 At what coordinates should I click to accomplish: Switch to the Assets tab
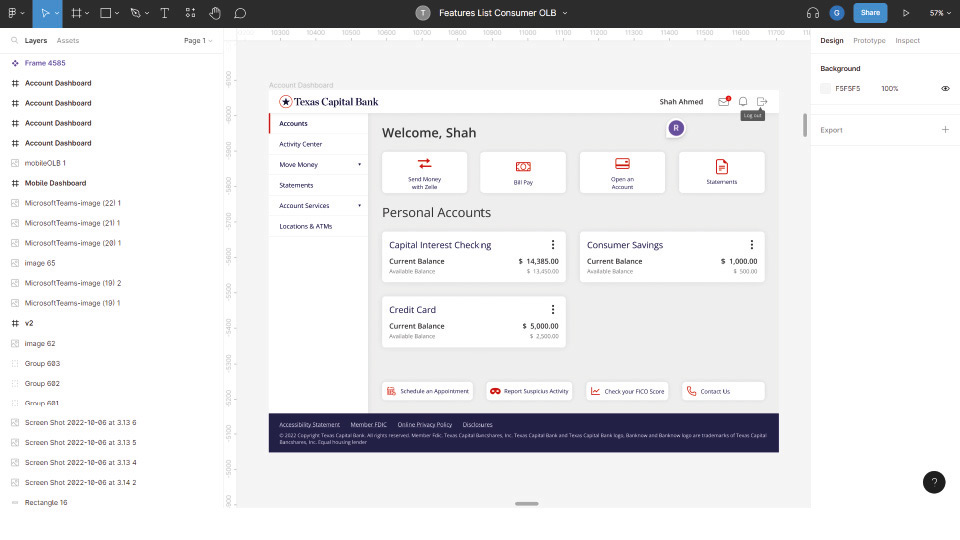pos(67,40)
